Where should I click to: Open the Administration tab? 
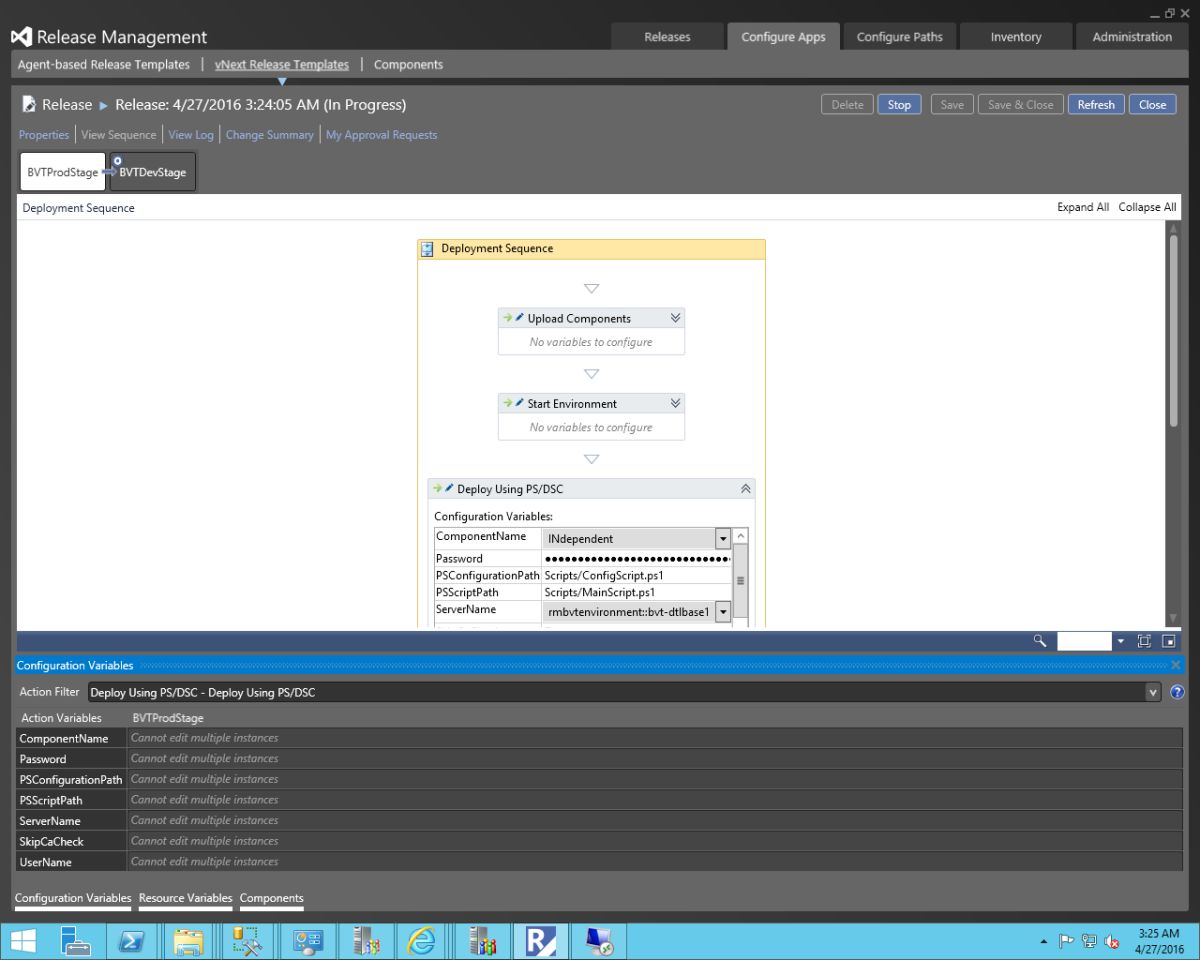[x=1132, y=37]
